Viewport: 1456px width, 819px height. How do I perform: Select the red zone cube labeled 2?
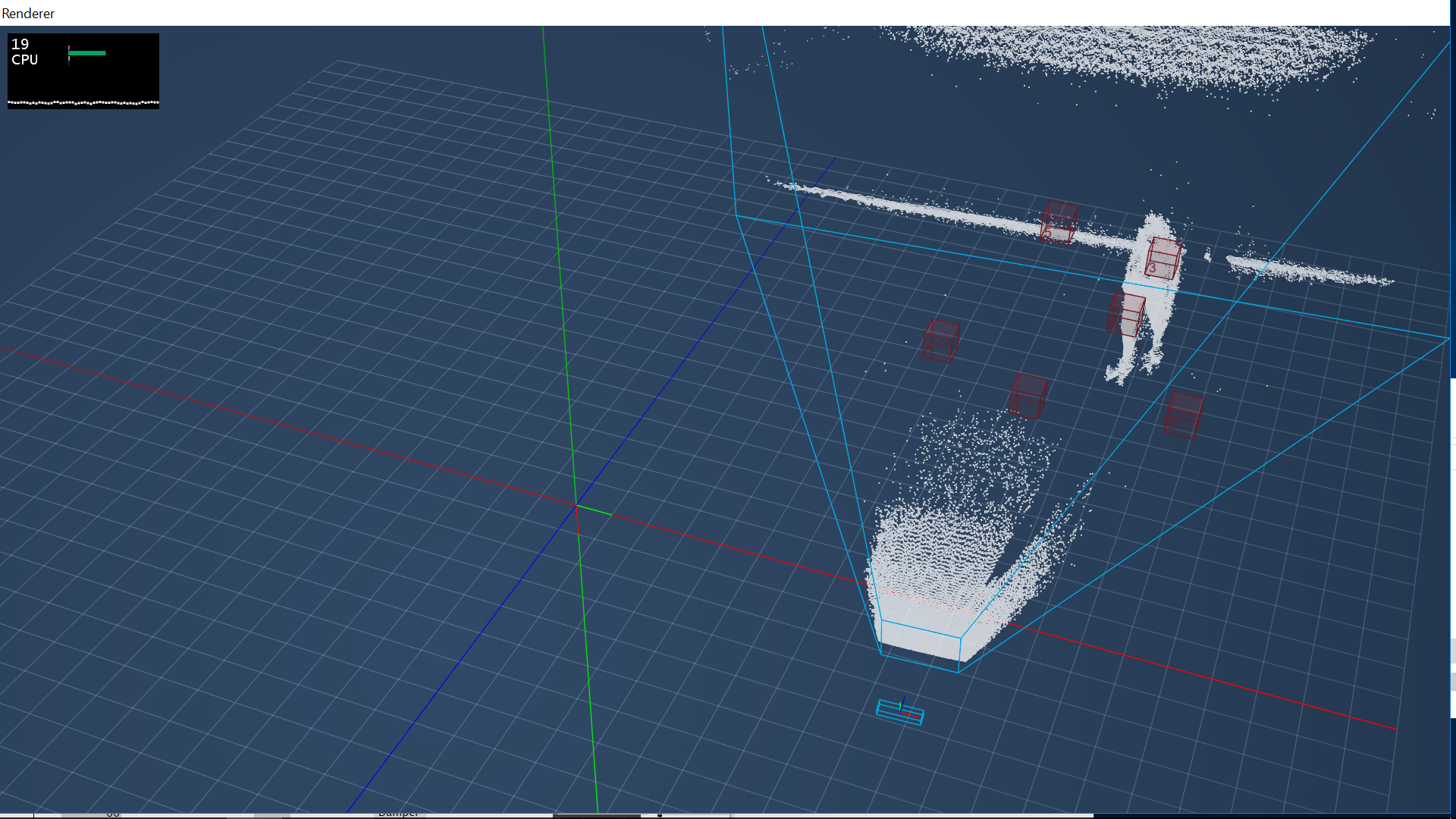(1028, 397)
